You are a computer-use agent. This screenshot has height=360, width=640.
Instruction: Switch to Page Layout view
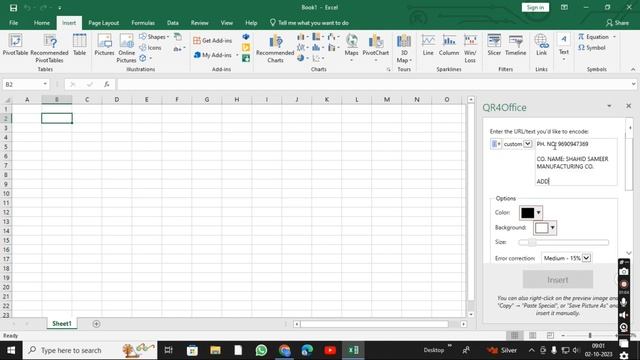(532, 335)
